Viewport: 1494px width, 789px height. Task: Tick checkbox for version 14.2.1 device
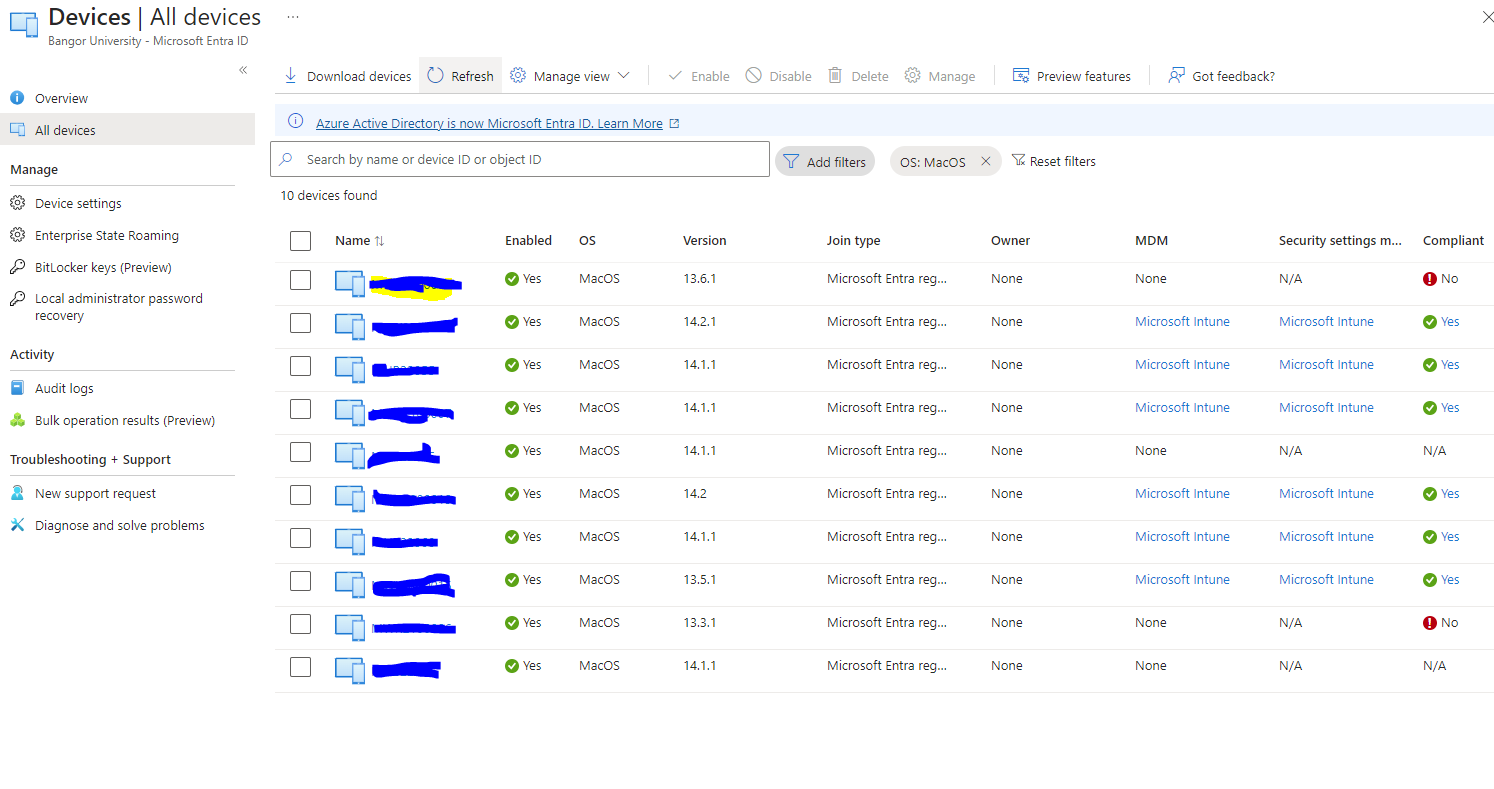tap(300, 323)
